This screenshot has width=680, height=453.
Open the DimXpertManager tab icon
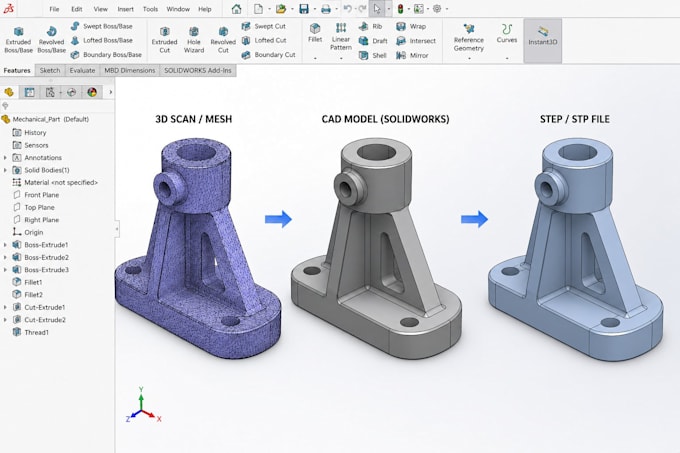(x=72, y=92)
